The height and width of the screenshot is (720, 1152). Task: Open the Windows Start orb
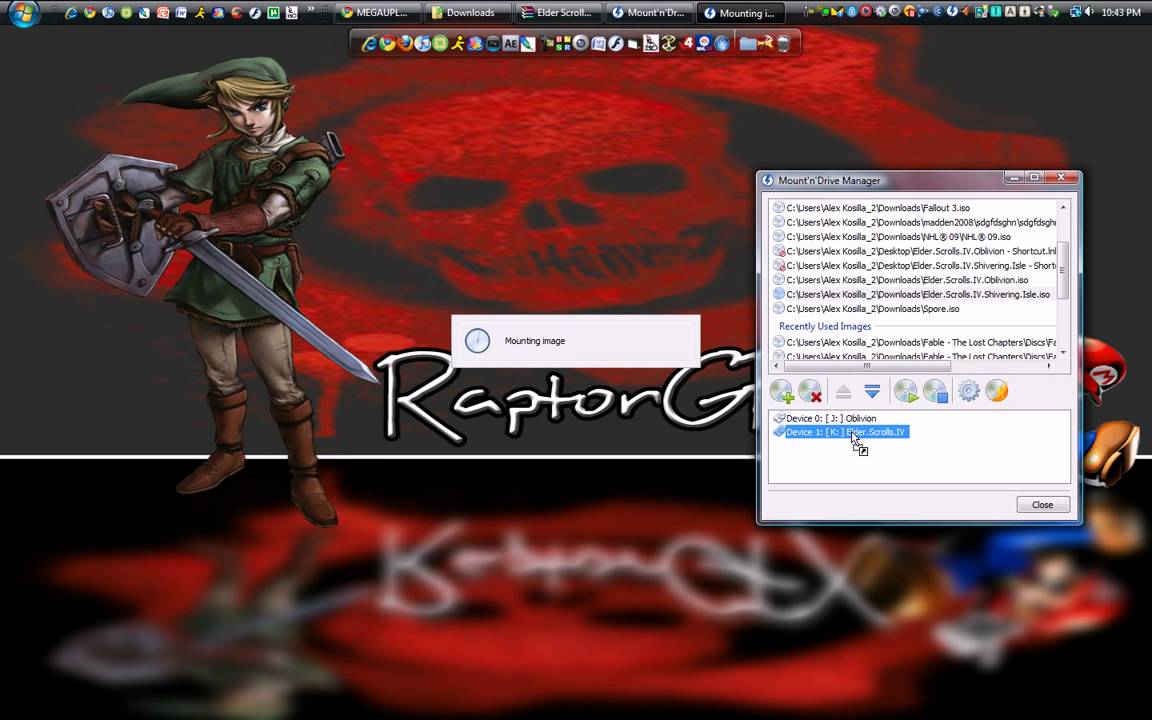[x=24, y=12]
